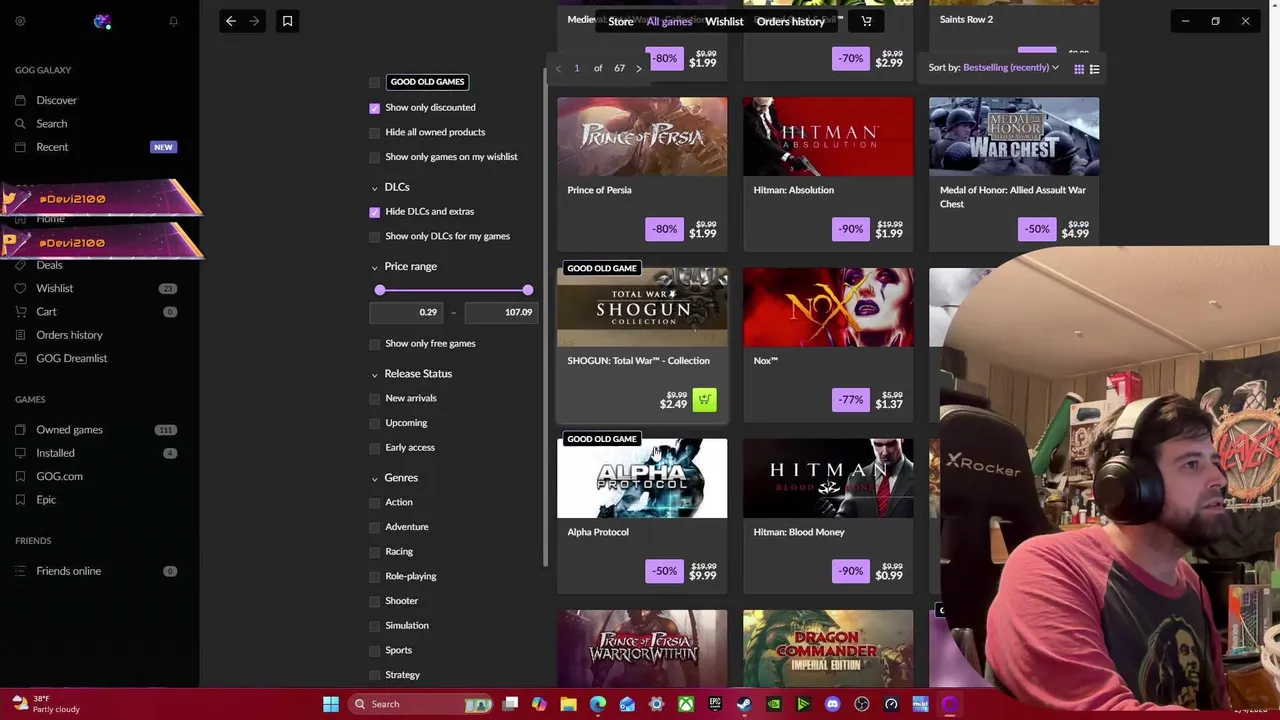Open Search in the sidebar
1280x720 pixels.
[x=51, y=124]
